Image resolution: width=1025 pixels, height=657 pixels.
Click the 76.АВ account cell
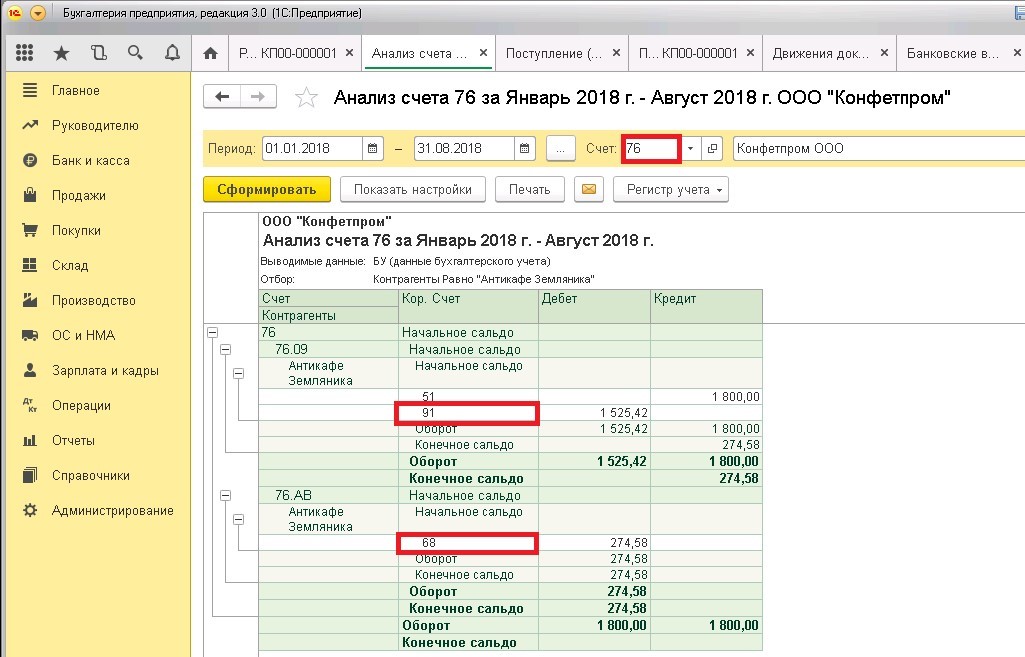click(x=329, y=496)
